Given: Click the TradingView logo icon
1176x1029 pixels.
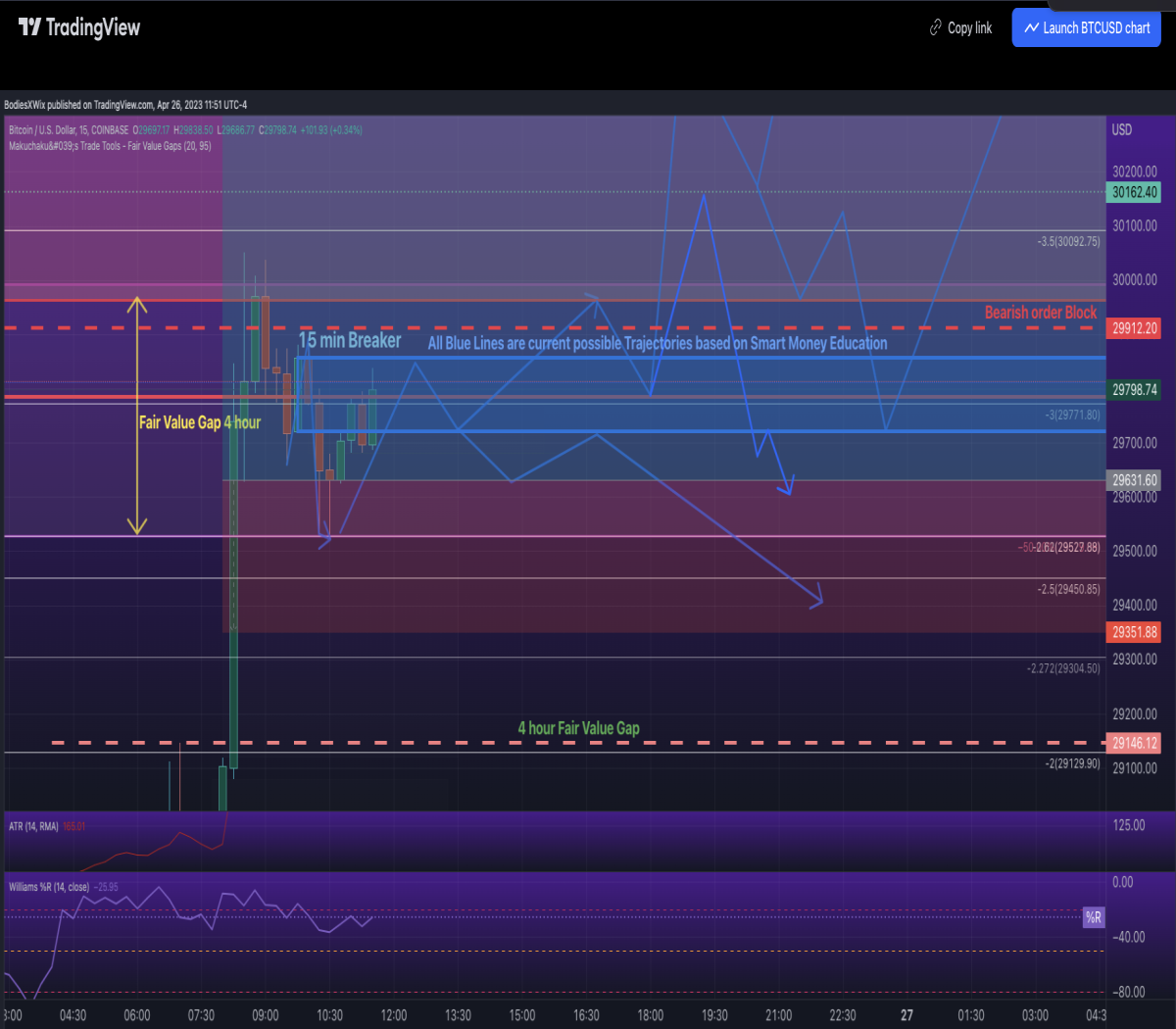Looking at the screenshot, I should point(30,26).
